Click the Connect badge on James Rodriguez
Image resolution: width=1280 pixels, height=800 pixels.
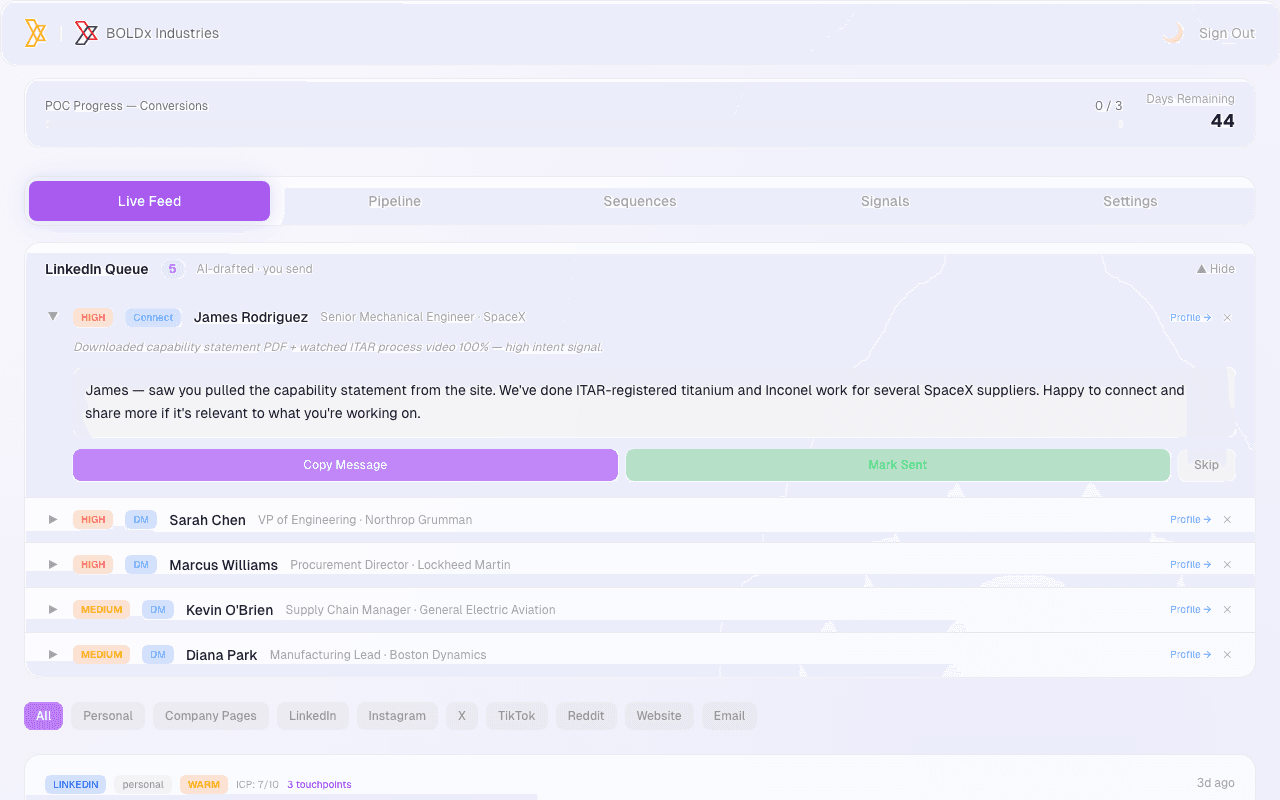(152, 317)
